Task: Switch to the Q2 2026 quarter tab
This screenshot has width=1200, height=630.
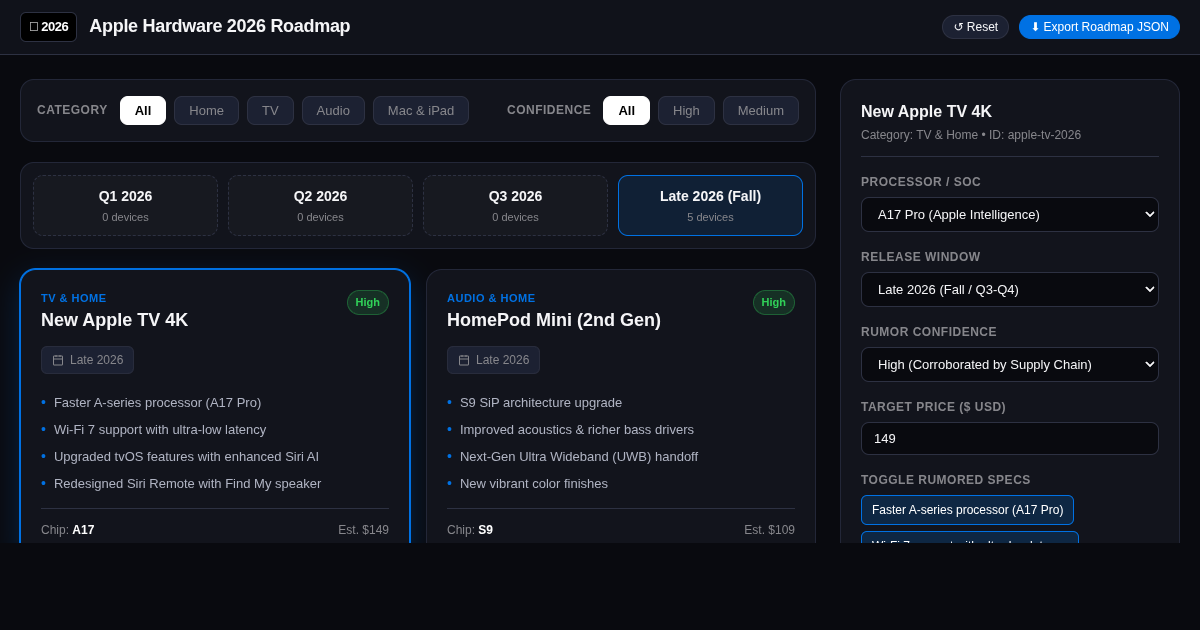Action: click(320, 205)
